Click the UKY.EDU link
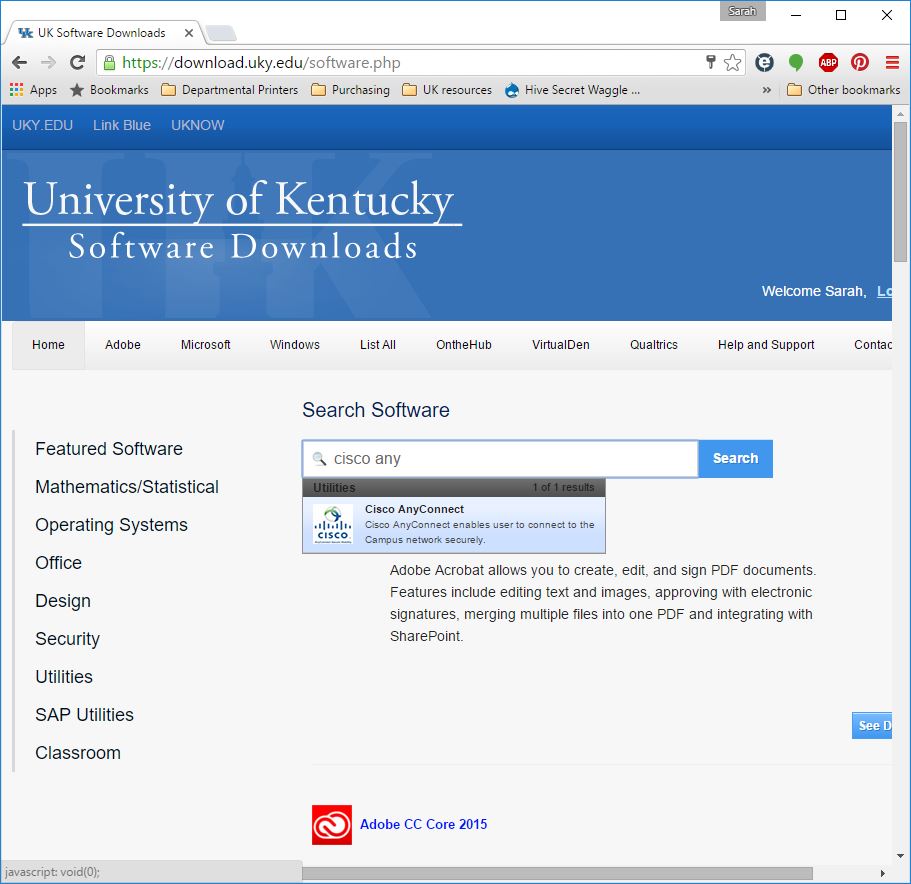The height and width of the screenshot is (884, 911). [42, 125]
